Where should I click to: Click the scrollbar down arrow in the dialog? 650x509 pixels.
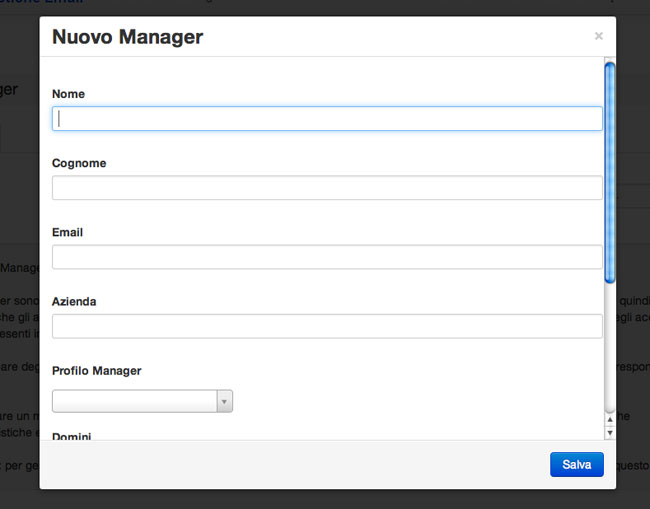click(x=610, y=433)
